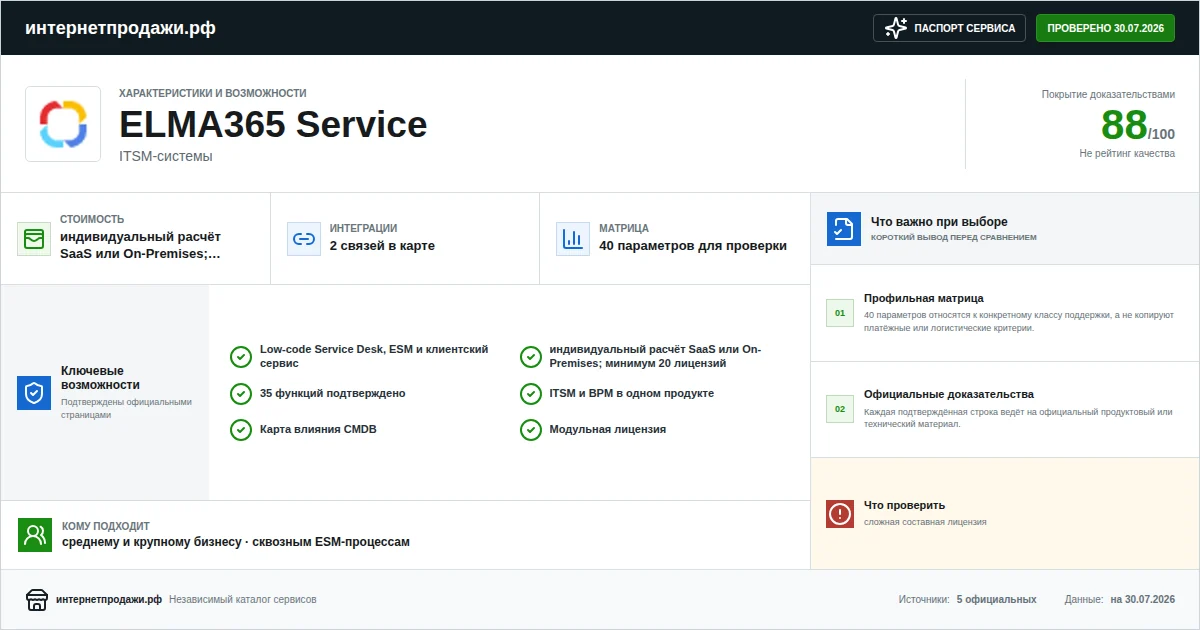Click the bar chart icon next to Матрица
The image size is (1200, 630).
(x=573, y=239)
